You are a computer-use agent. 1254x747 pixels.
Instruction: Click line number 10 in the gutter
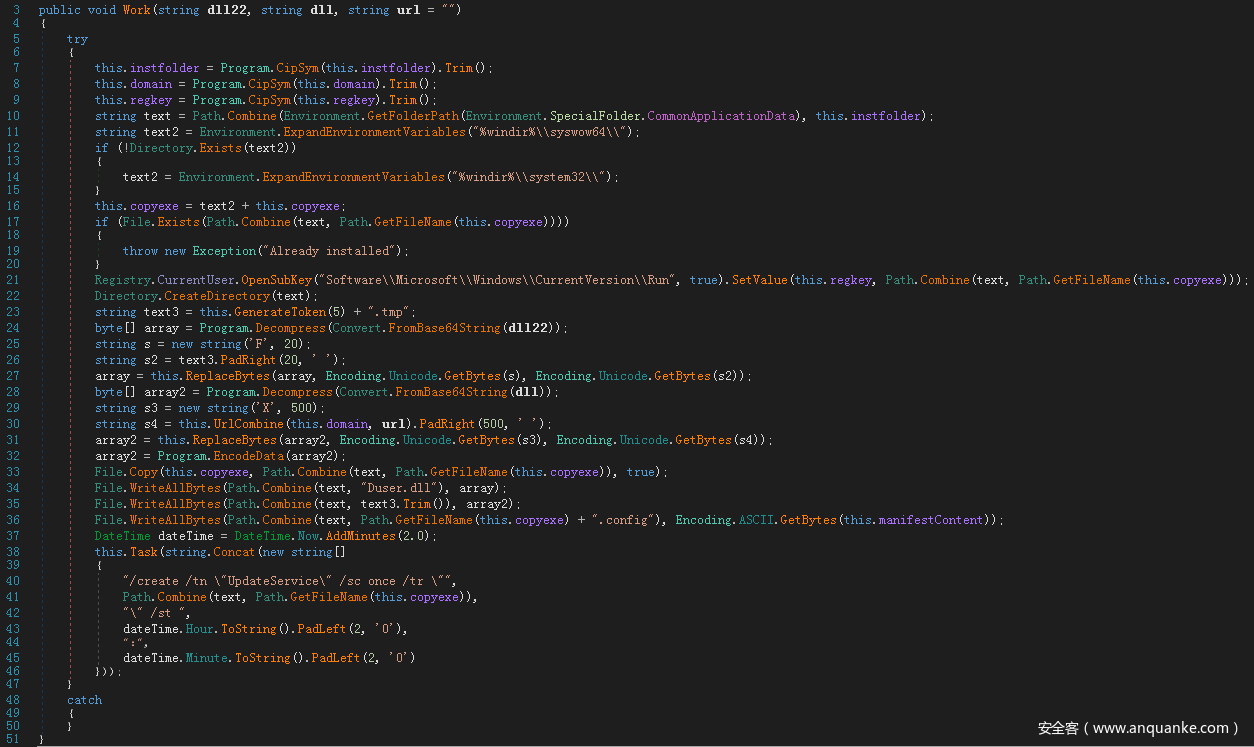(x=13, y=116)
